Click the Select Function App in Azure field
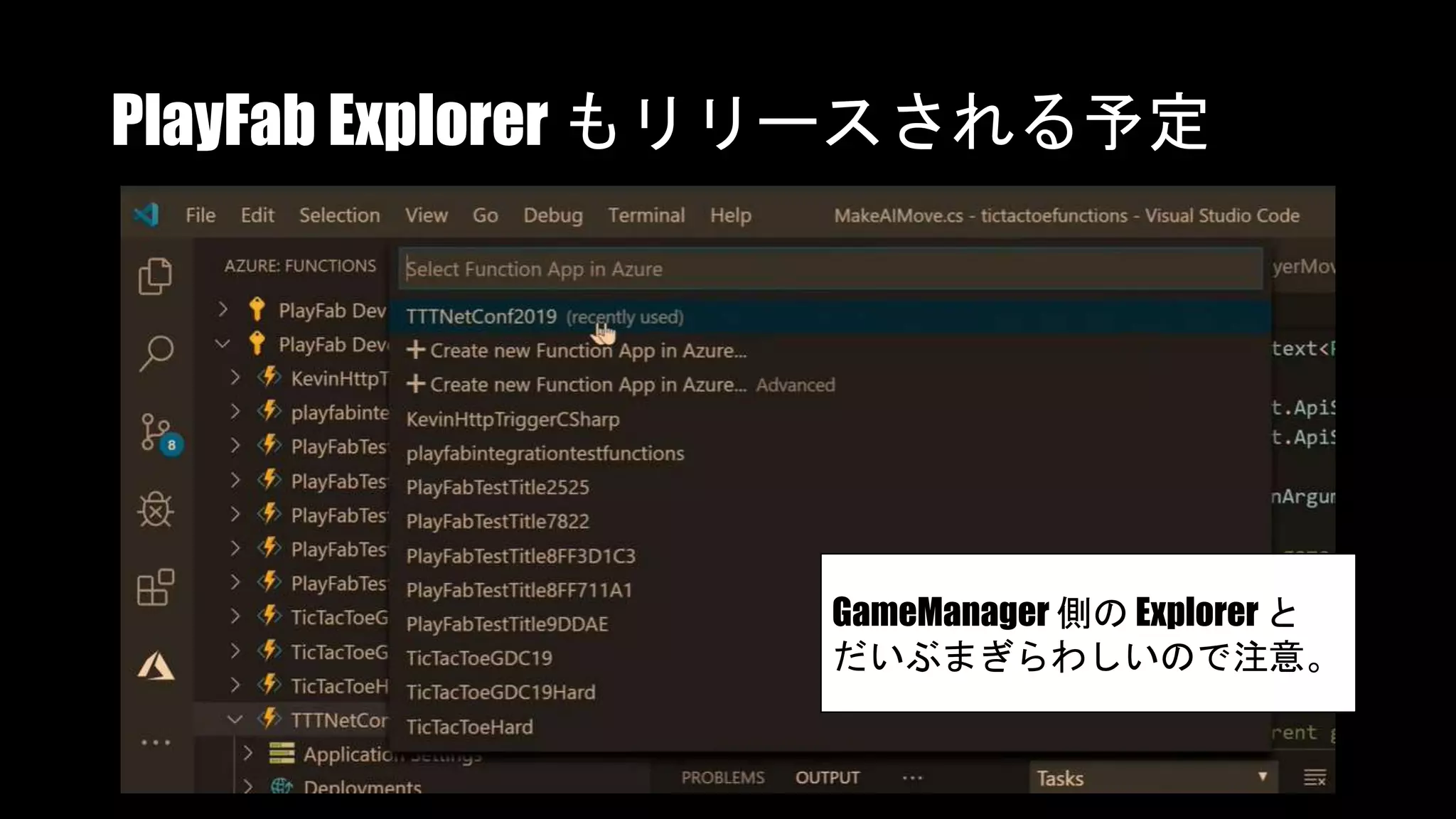This screenshot has width=1456, height=819. tap(830, 269)
